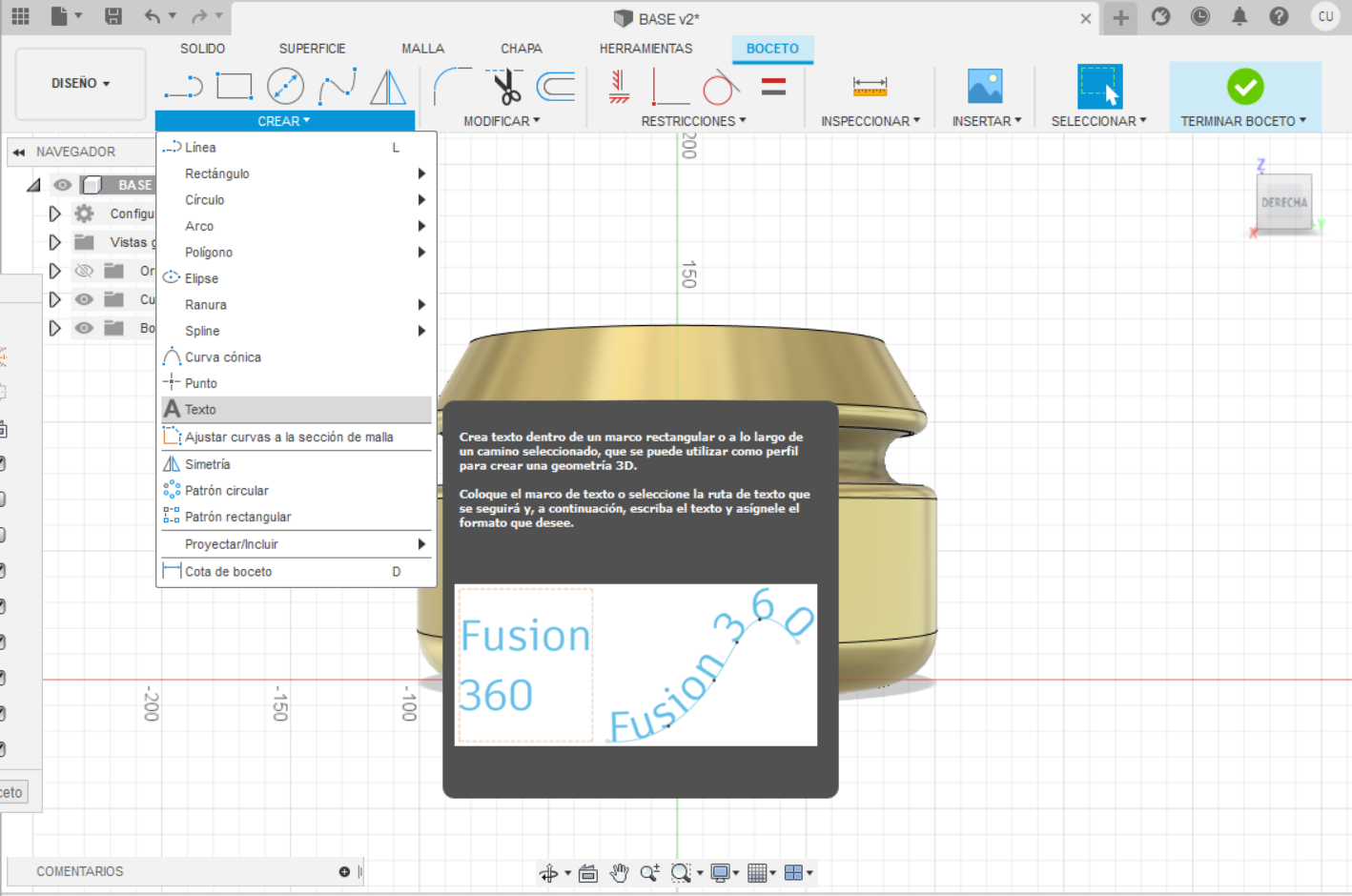Open the INSPECCIONAR dropdown

pos(871,121)
